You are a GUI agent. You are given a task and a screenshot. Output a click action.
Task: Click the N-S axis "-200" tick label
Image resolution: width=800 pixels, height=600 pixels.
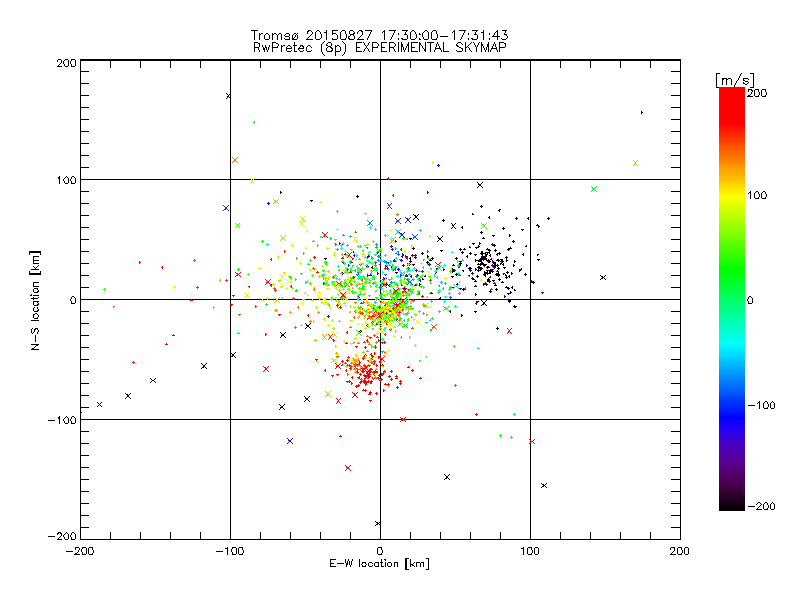click(62, 536)
